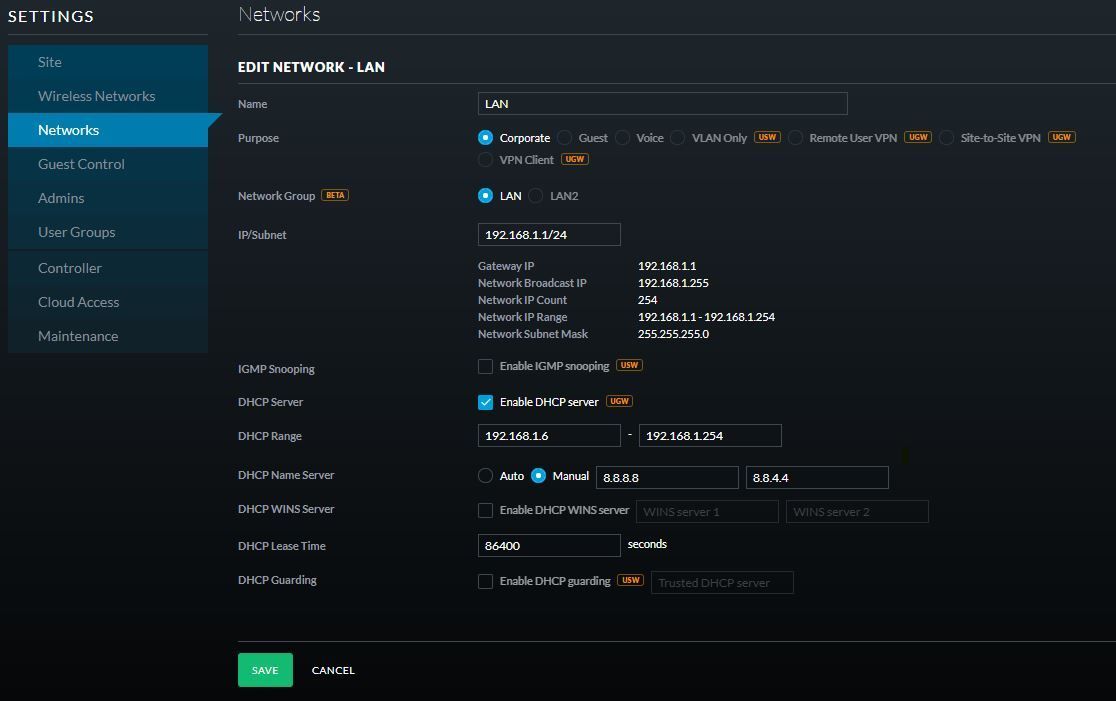Tick Enable DHCP guarding checkbox

(486, 581)
